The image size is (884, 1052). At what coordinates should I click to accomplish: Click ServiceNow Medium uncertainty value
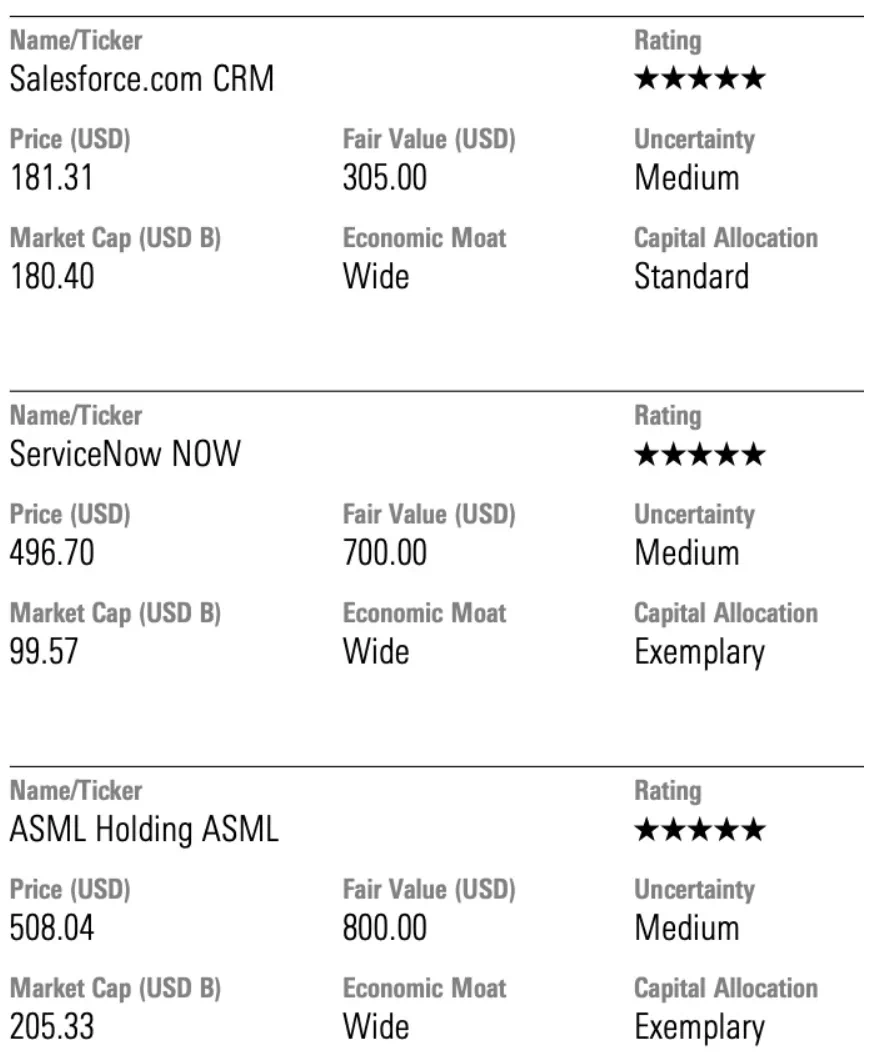click(x=687, y=553)
